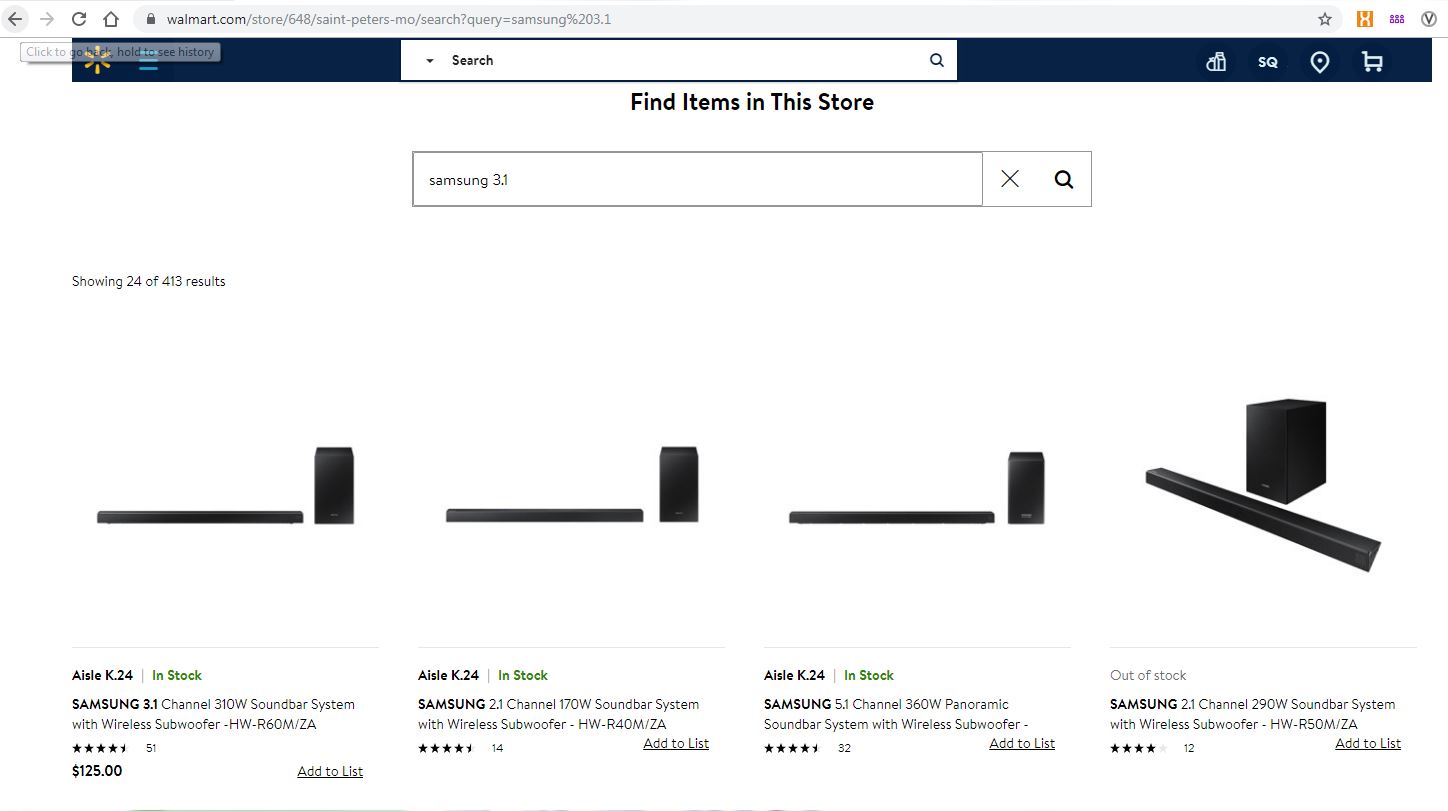The height and width of the screenshot is (811, 1448).
Task: Reload the page with the refresh icon
Action: click(x=78, y=18)
